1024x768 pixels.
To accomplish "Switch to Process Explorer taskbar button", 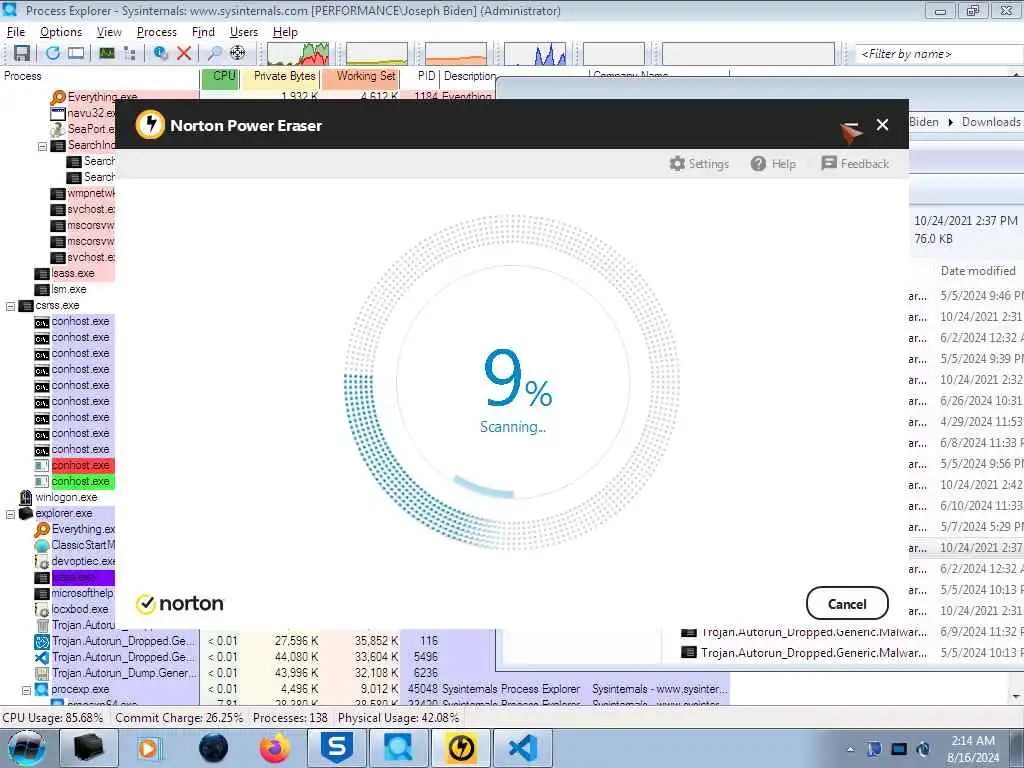I will tap(398, 748).
